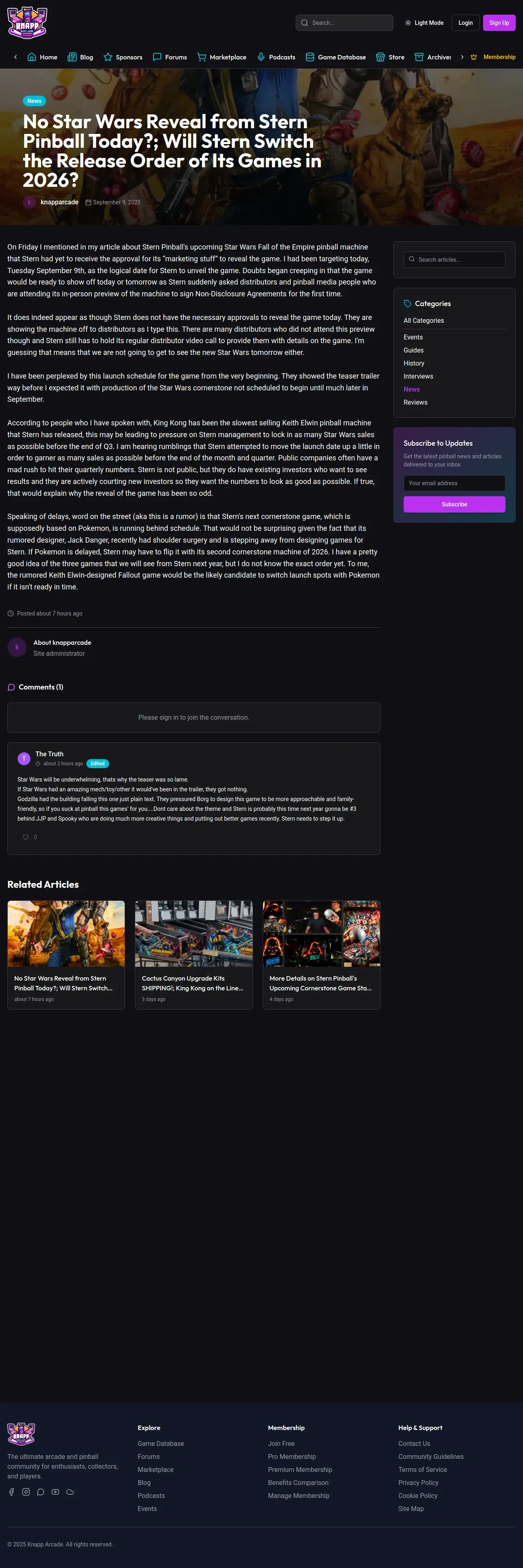Click the Sponsors star icon

pyautogui.click(x=108, y=57)
